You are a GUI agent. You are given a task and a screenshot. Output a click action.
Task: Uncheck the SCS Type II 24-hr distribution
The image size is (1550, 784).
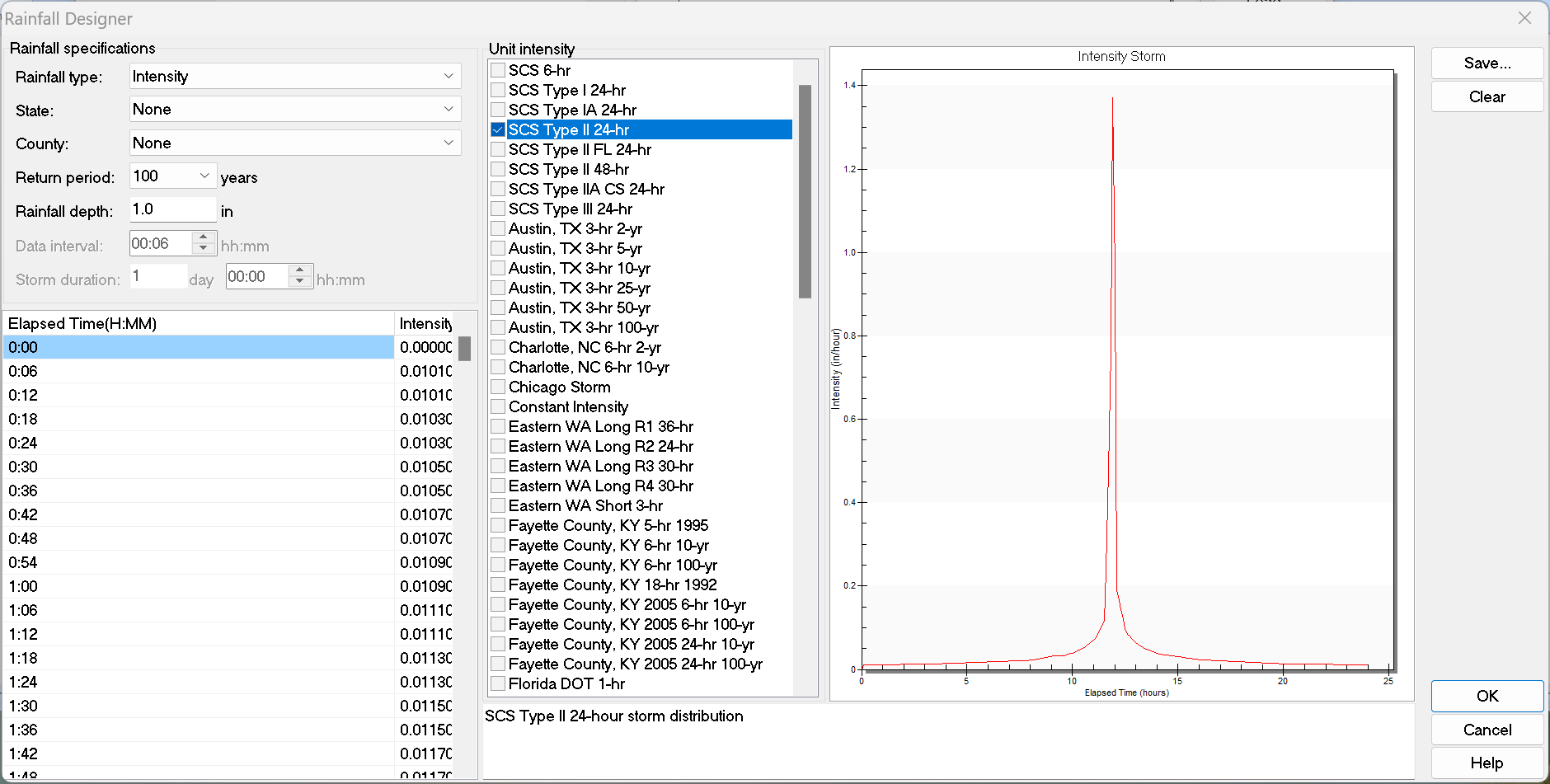(498, 129)
